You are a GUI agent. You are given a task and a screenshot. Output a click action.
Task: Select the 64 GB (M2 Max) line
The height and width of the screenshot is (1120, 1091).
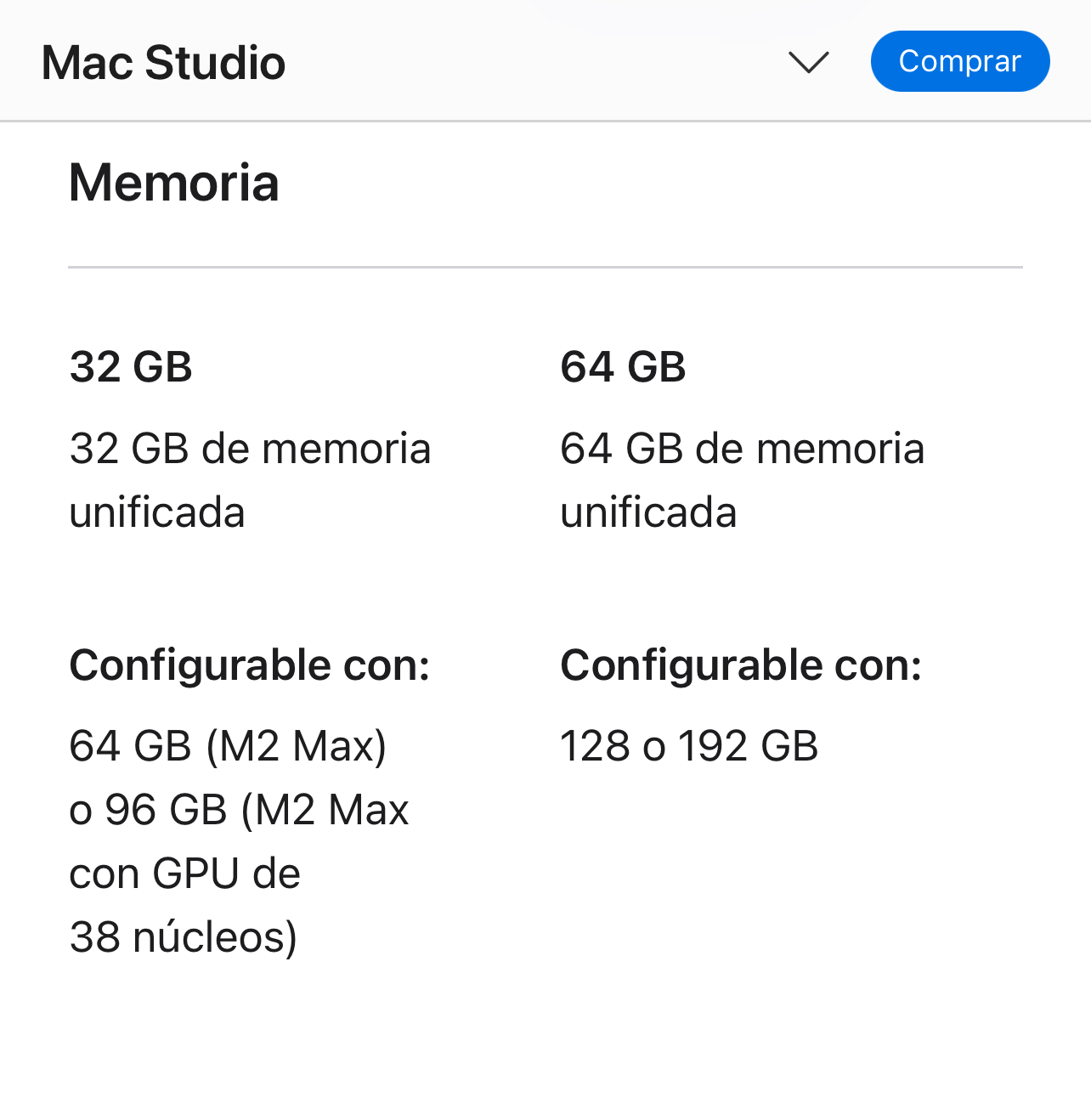pyautogui.click(x=228, y=746)
